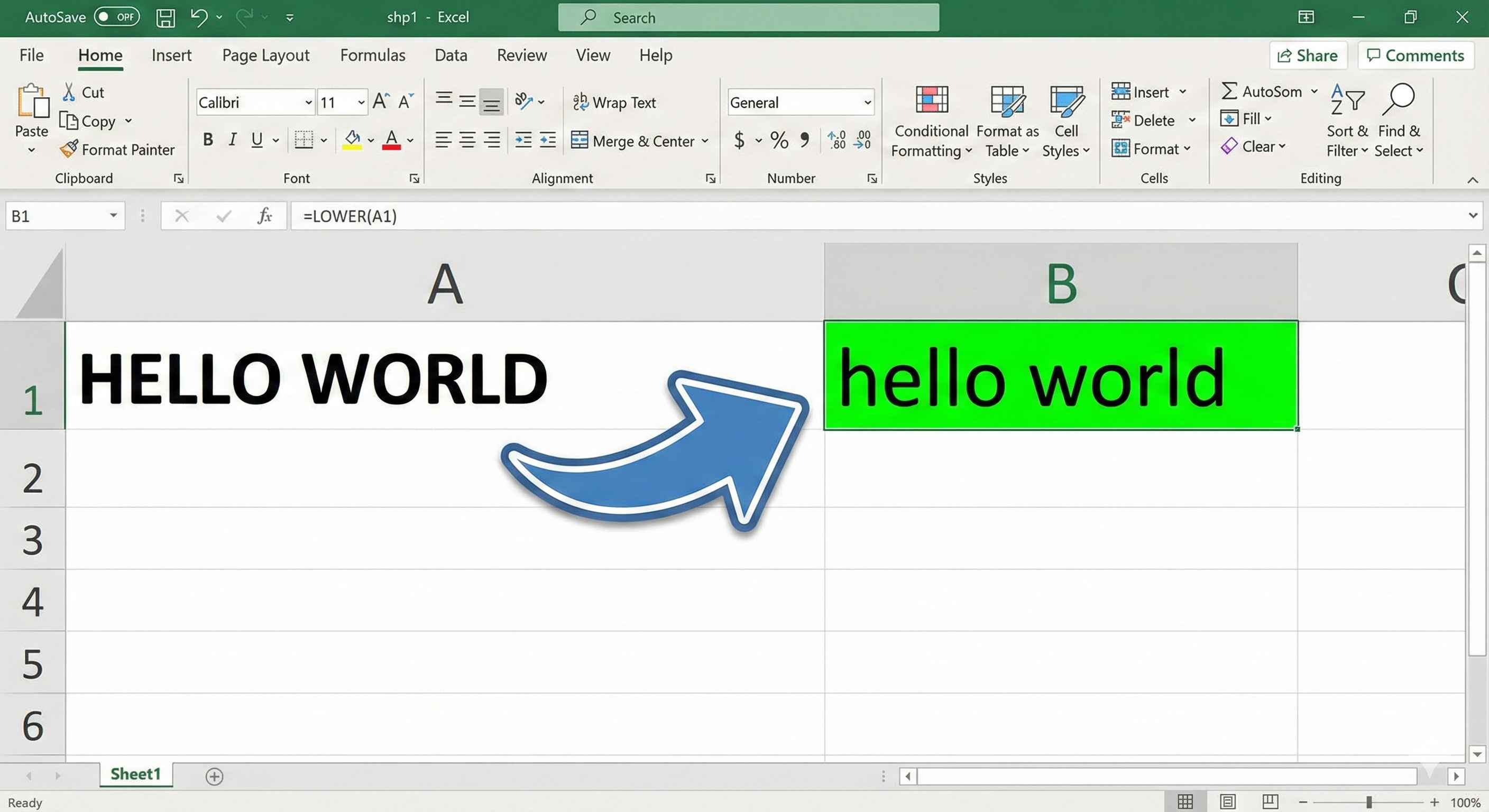
Task: Toggle Wrap Text for the cell
Action: click(614, 103)
